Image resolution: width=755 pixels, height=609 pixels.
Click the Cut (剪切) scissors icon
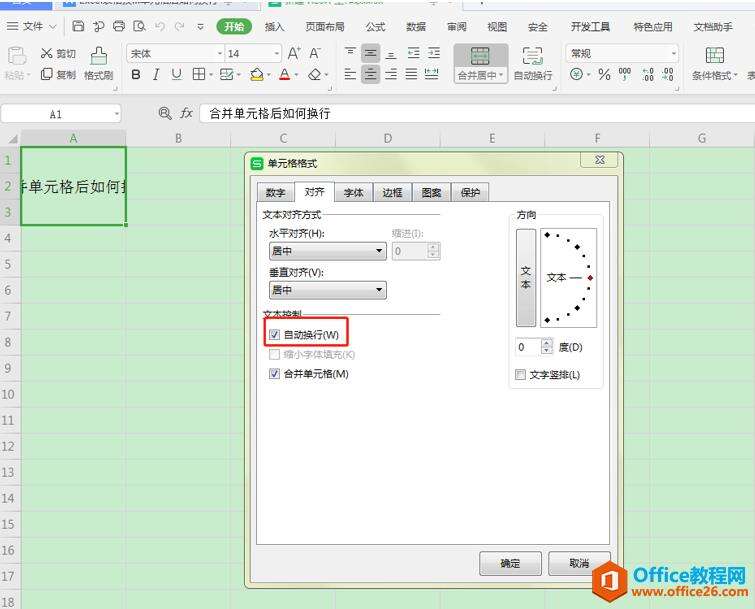[47, 53]
